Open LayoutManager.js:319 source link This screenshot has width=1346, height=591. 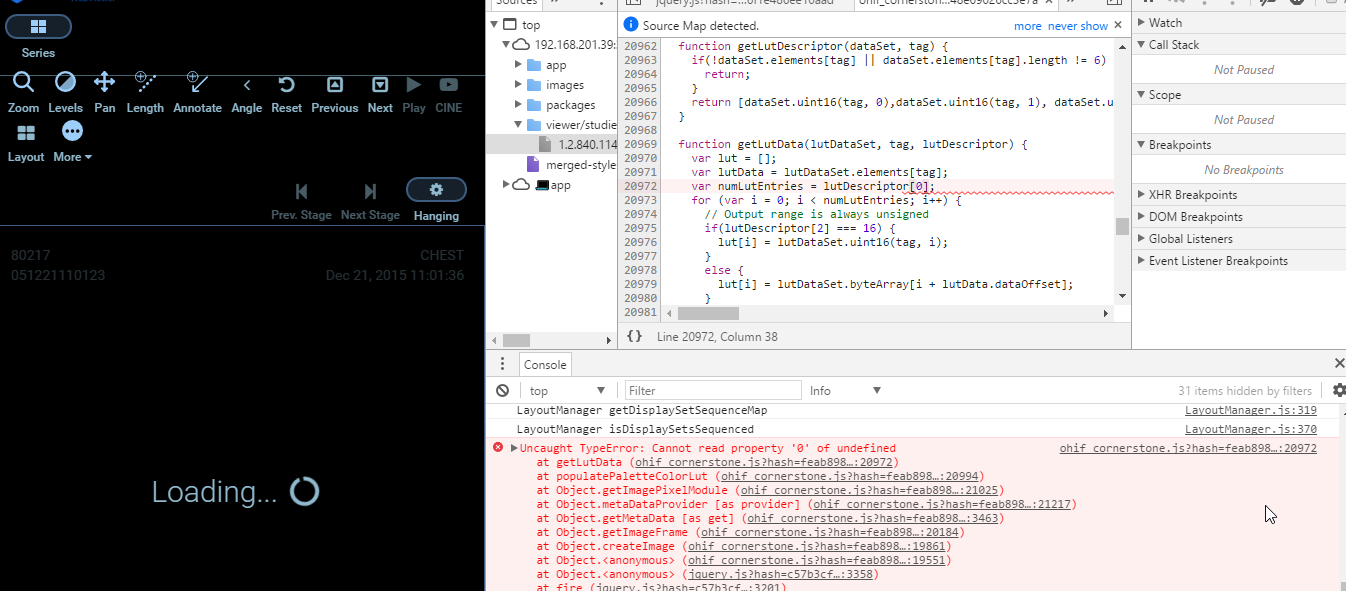tap(1250, 410)
